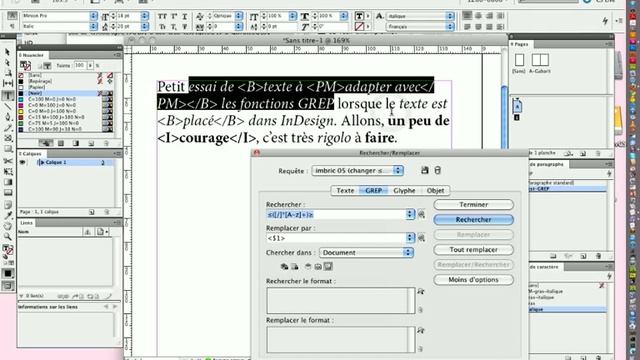Screen dimensions: 640x360
Task: Select the Hand tool
Action: [x=8, y=226]
